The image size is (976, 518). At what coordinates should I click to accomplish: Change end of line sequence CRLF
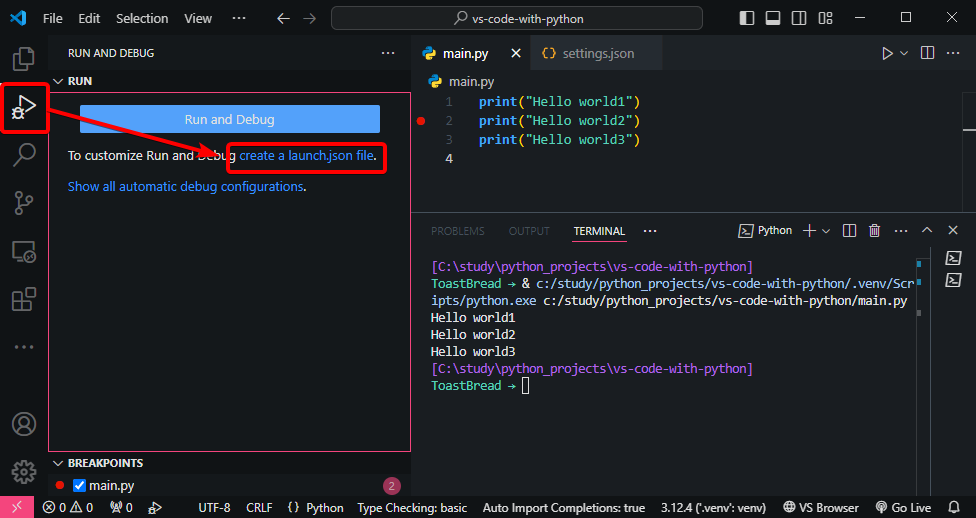click(x=259, y=507)
